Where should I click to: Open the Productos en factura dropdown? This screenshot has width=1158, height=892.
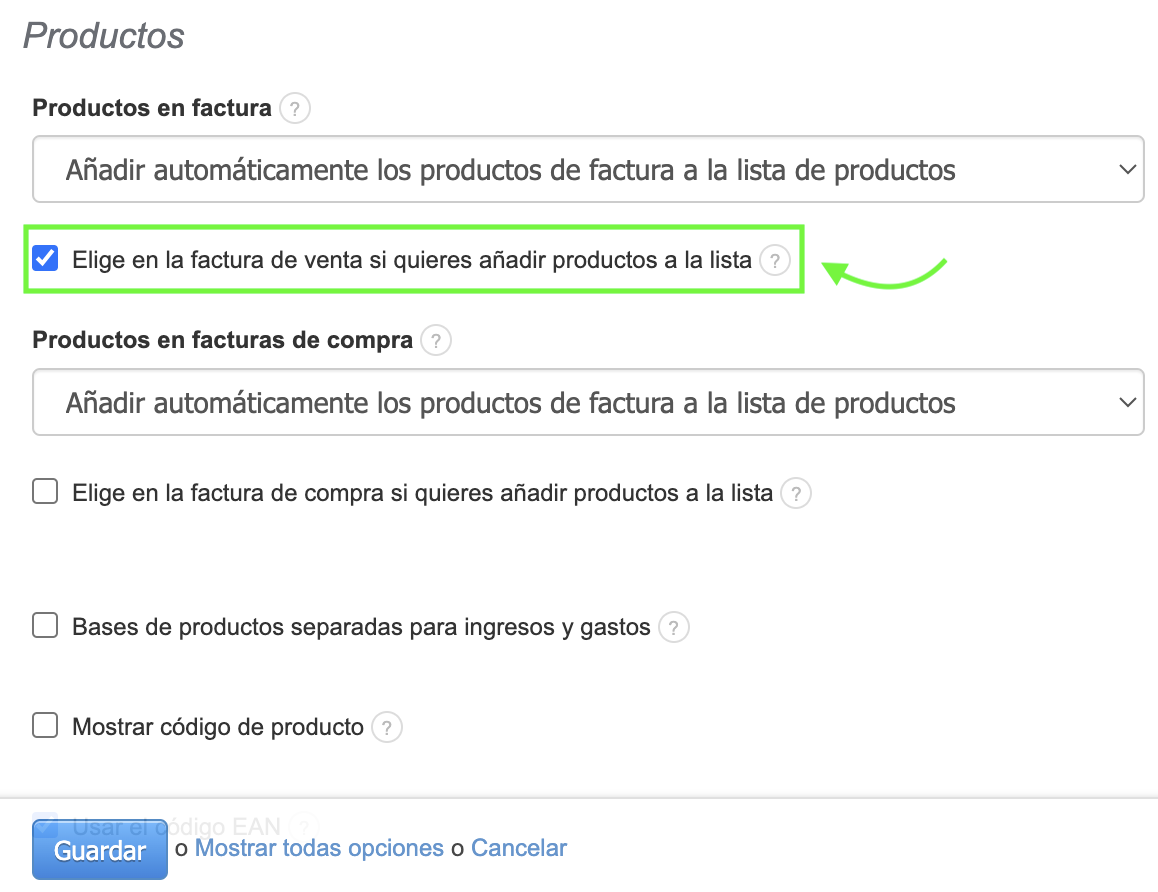click(588, 170)
